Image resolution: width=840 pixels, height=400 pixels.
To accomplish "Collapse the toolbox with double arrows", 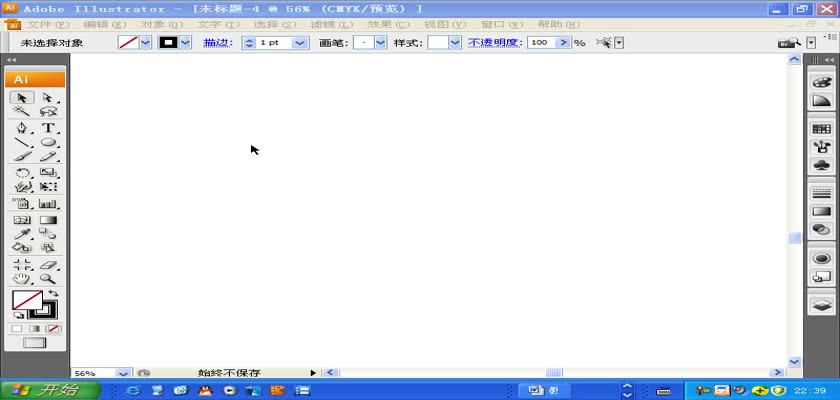I will [x=11, y=60].
